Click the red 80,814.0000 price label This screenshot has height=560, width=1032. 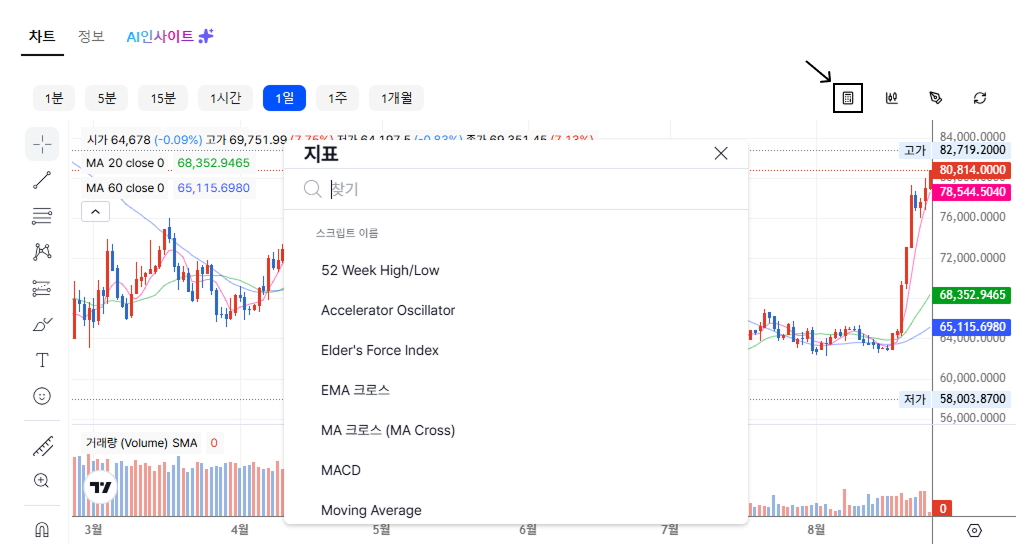972,170
